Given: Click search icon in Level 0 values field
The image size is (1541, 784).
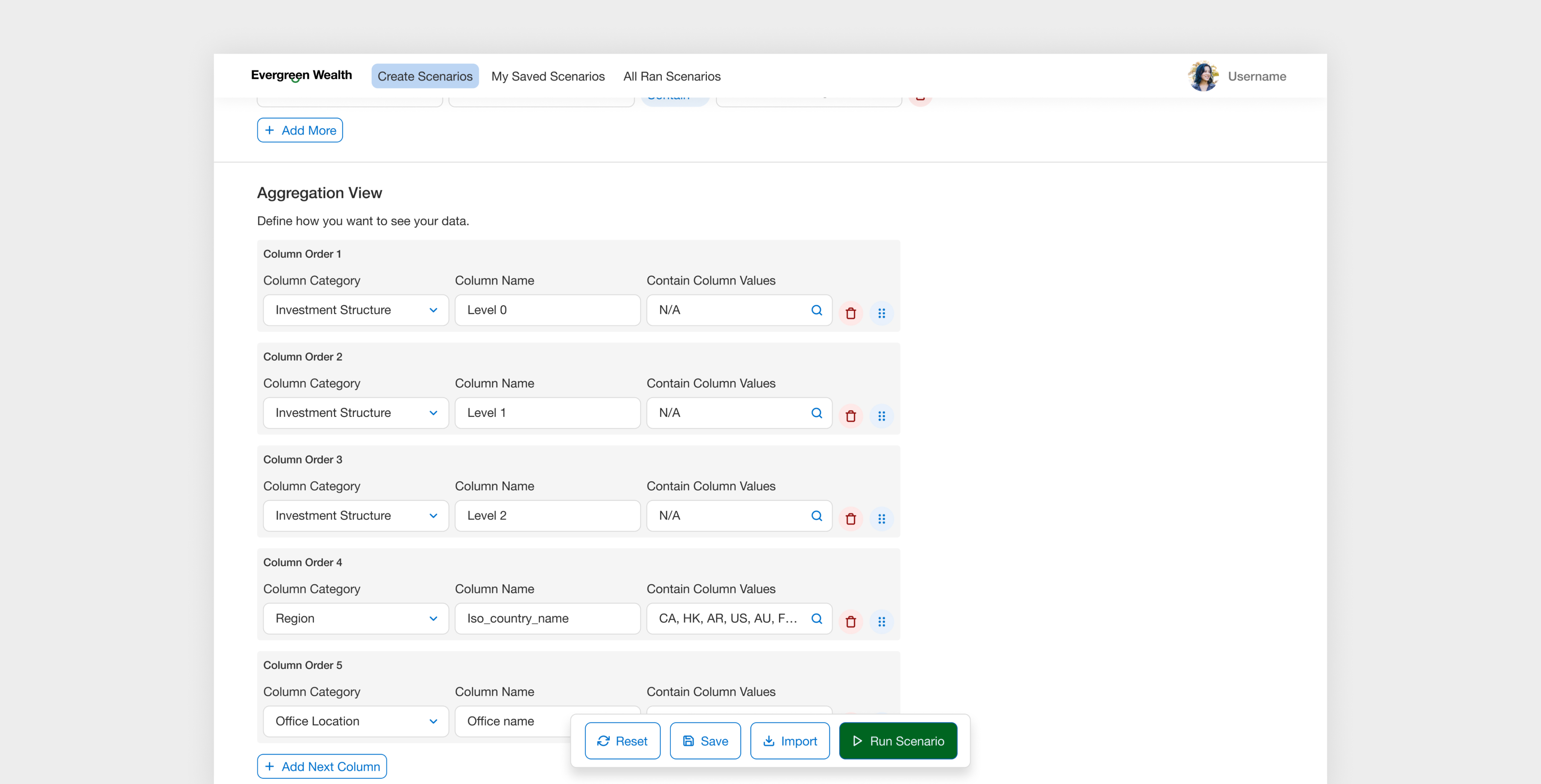Looking at the screenshot, I should (816, 310).
